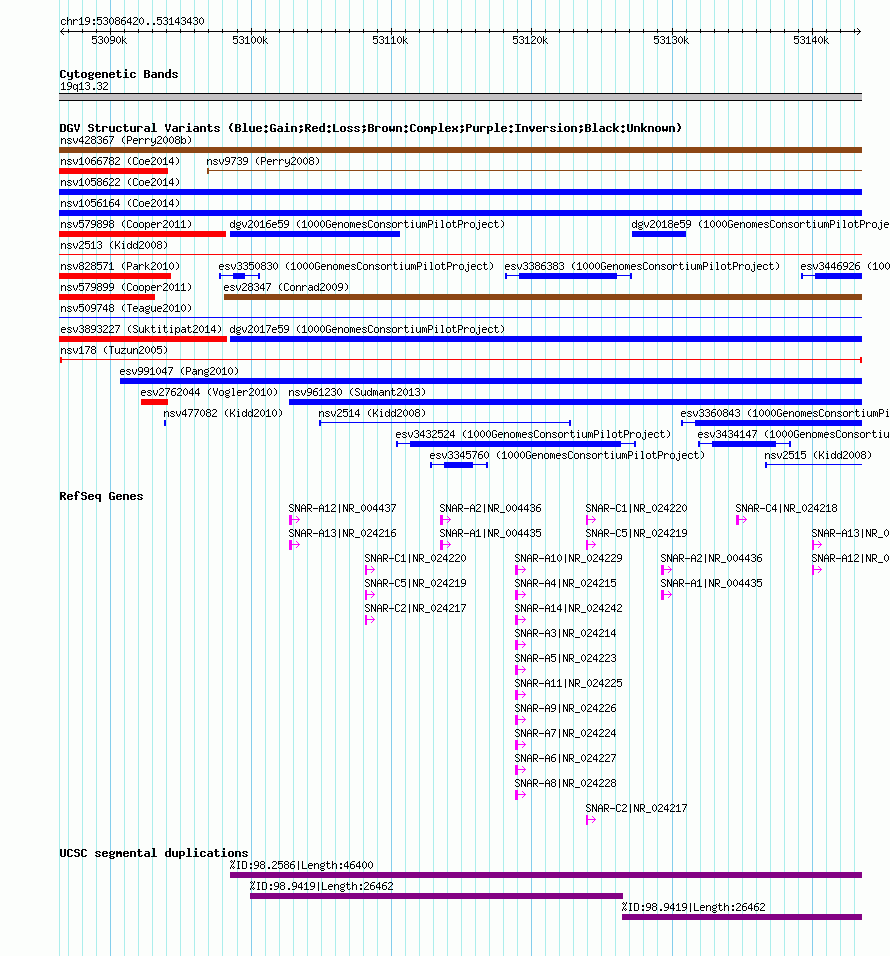Open the Cytogenetic Bands track title
This screenshot has width=890, height=956.
tap(119, 74)
